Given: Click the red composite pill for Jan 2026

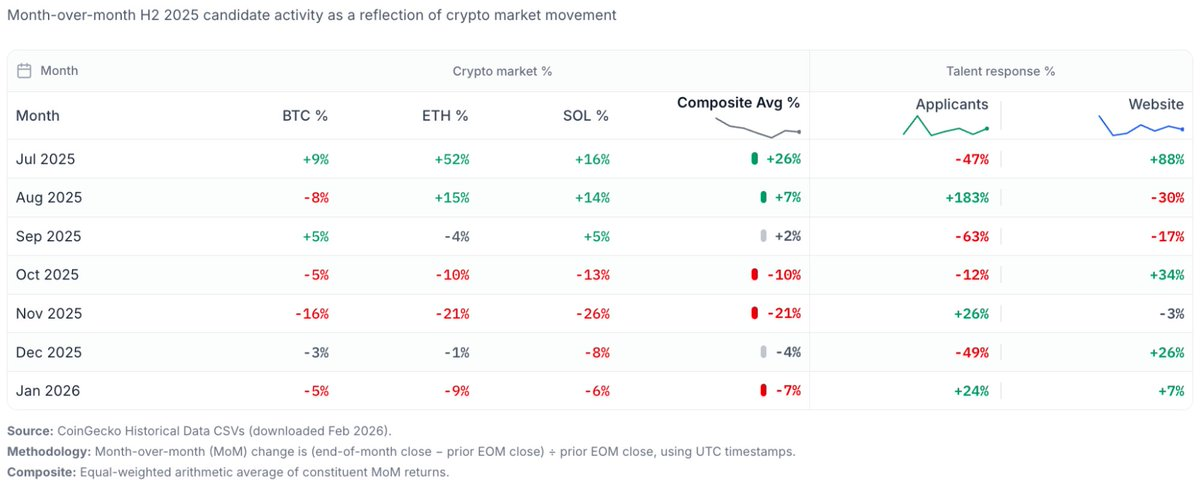Looking at the screenshot, I should 763,390.
